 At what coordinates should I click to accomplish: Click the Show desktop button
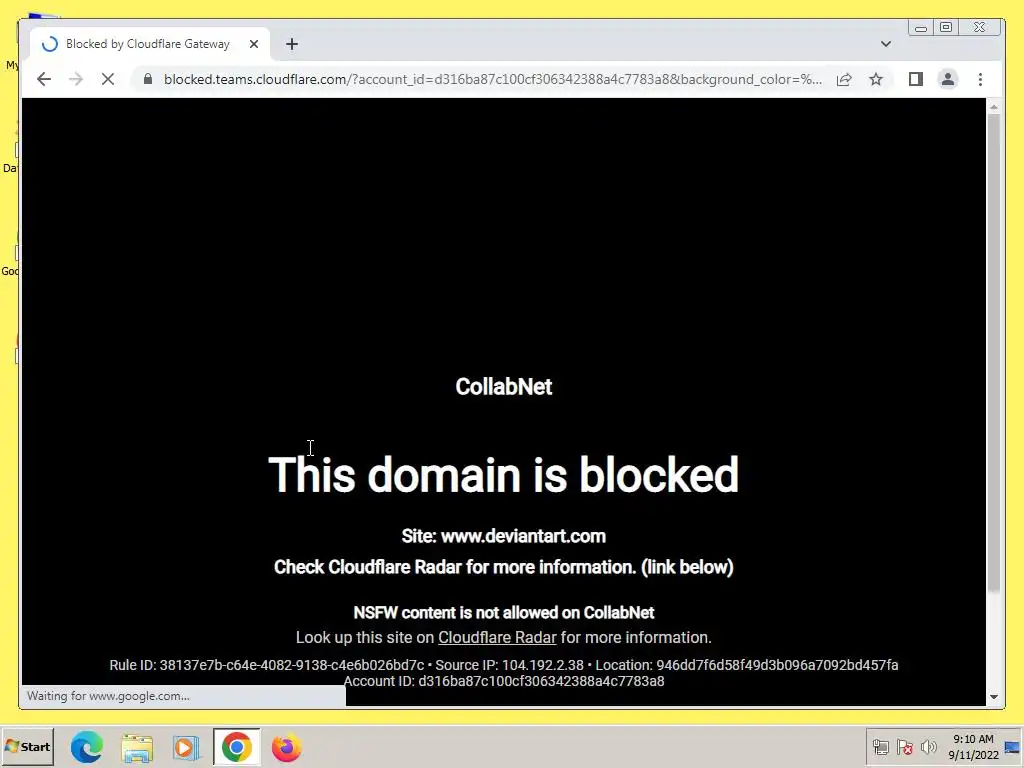point(1013,747)
